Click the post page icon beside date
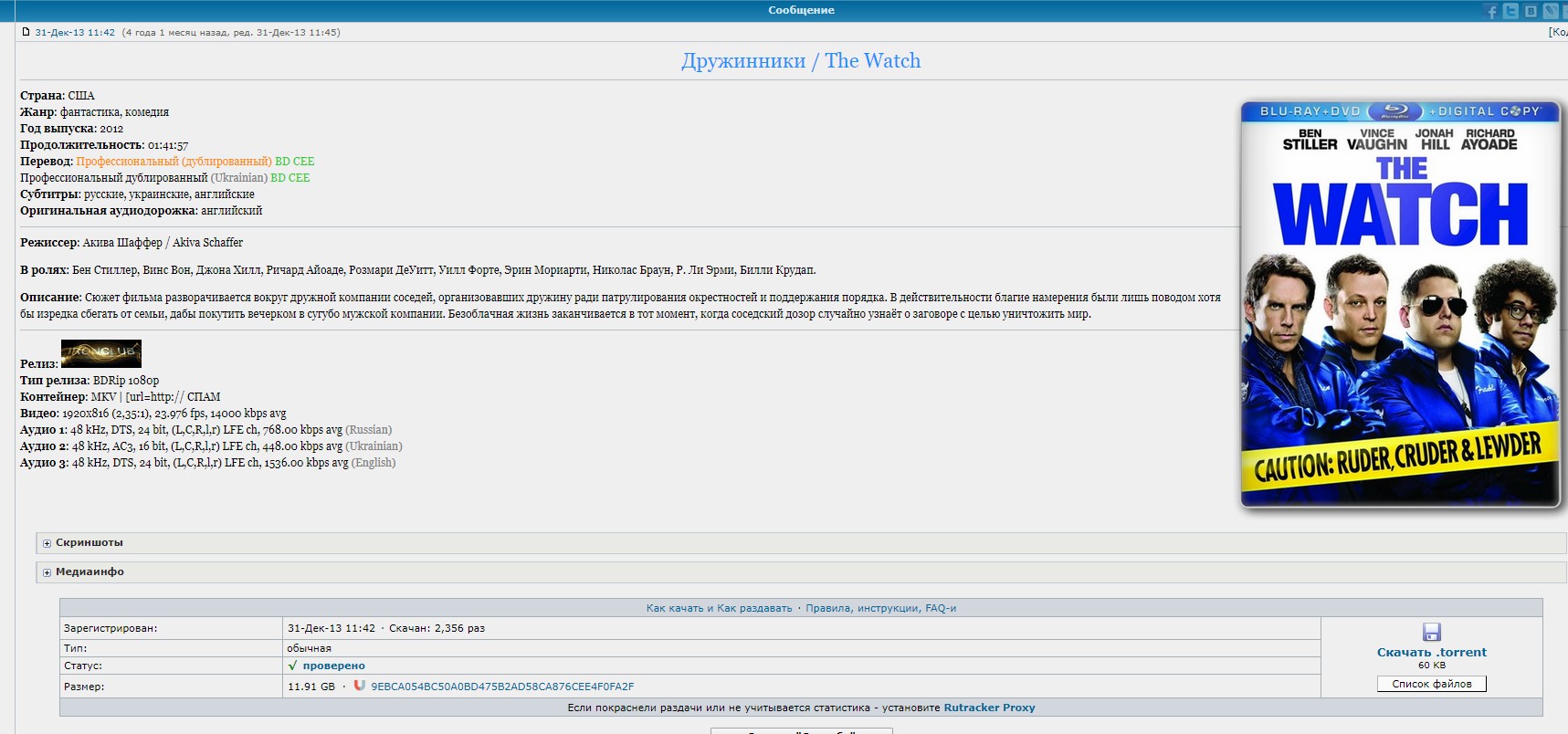 26,32
